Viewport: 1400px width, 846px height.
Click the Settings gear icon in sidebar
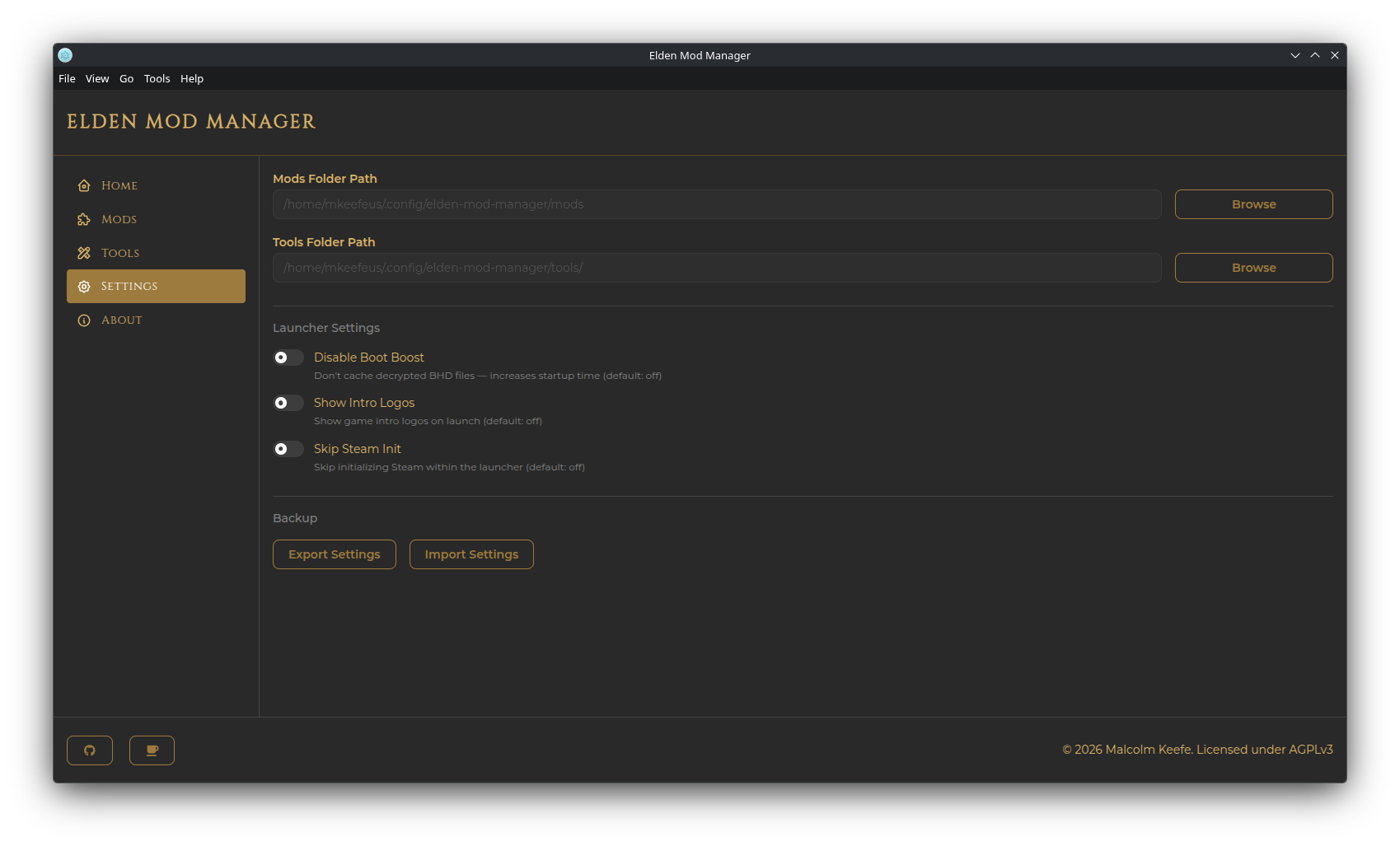click(x=84, y=287)
